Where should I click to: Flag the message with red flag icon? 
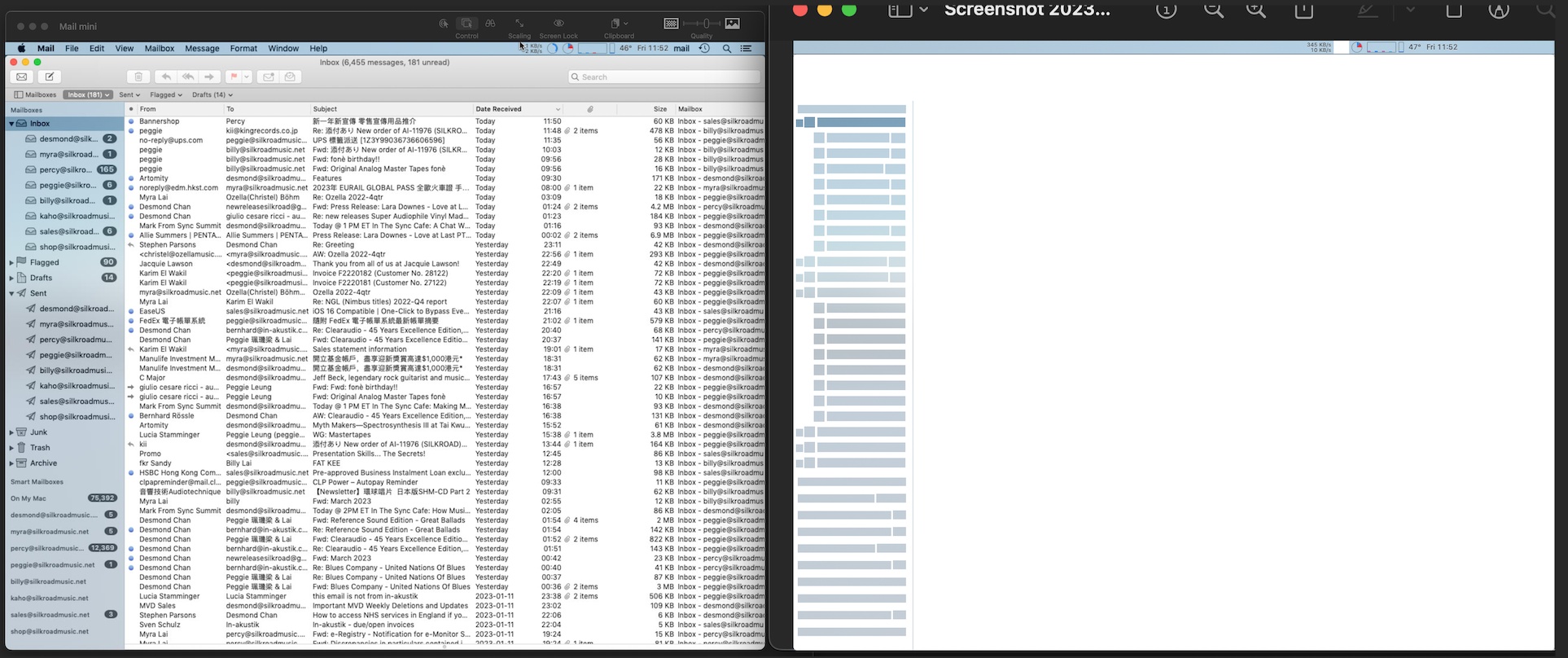pos(233,77)
